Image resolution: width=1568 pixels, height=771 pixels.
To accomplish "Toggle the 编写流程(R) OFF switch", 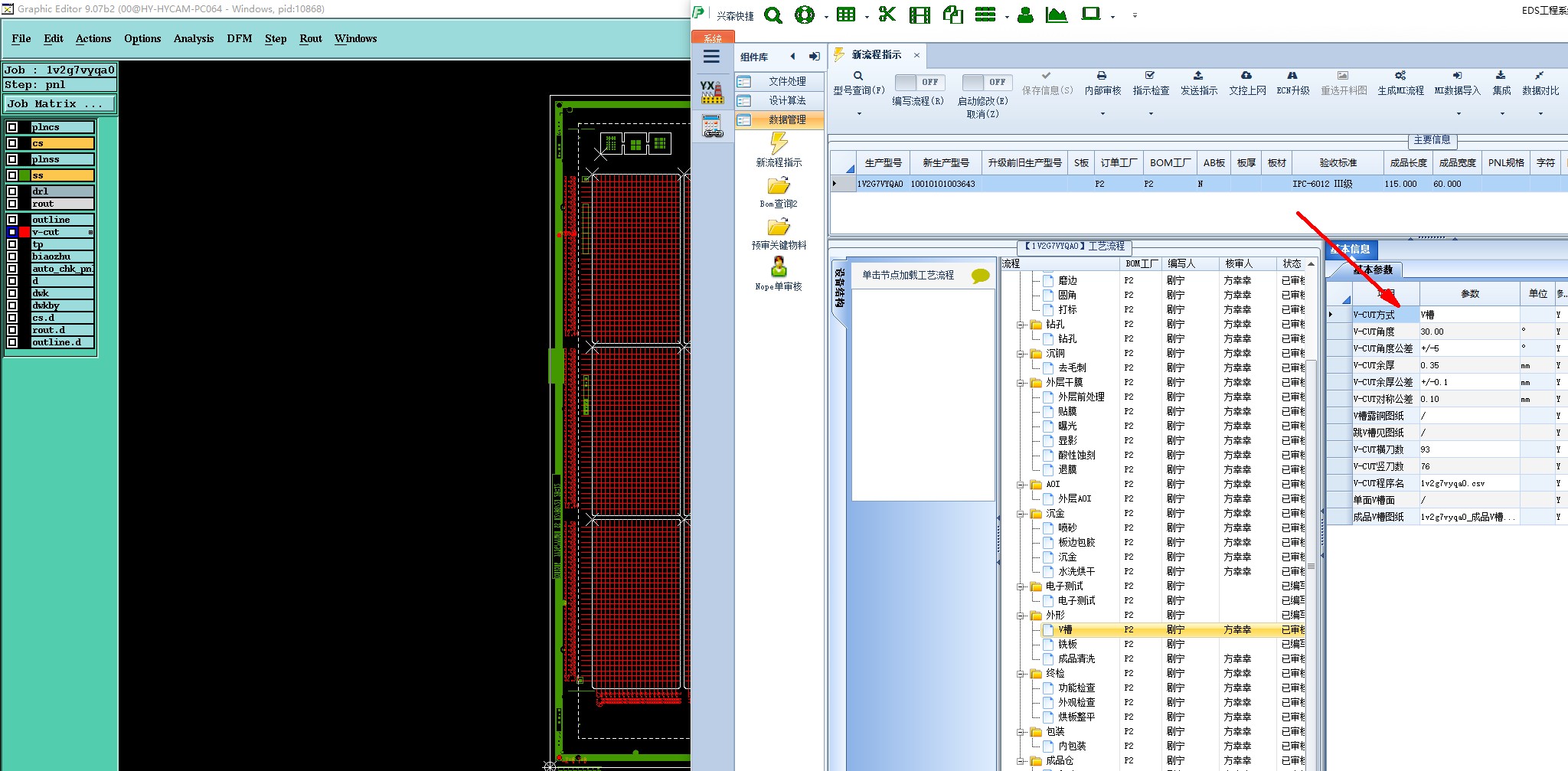I will [919, 82].
